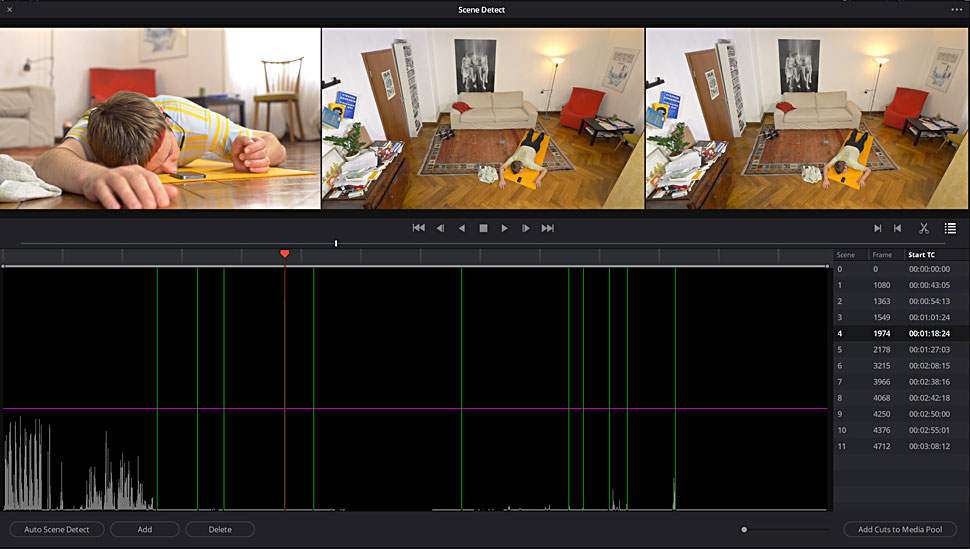
Task: Jump to first frame transport icon
Action: (x=419, y=228)
